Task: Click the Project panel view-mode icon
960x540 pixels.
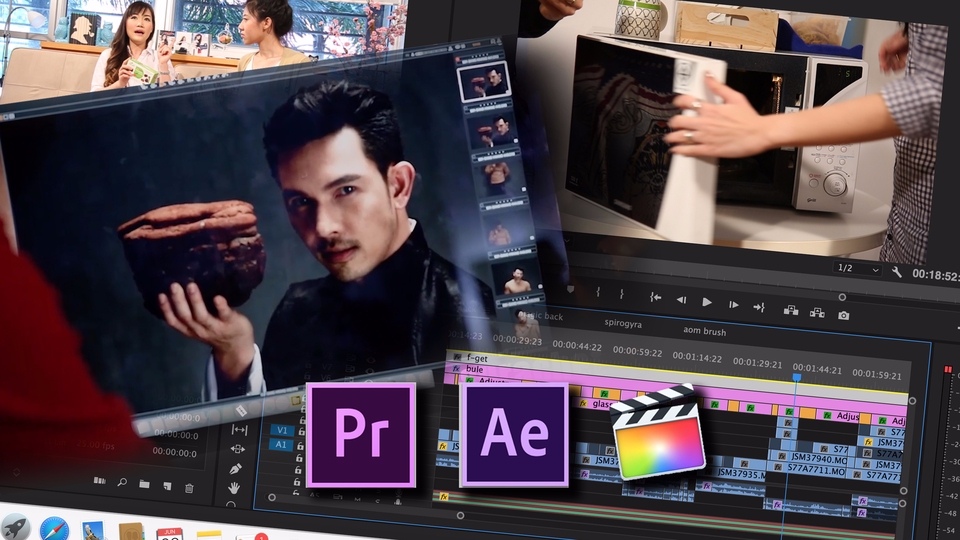Action: click(x=99, y=481)
